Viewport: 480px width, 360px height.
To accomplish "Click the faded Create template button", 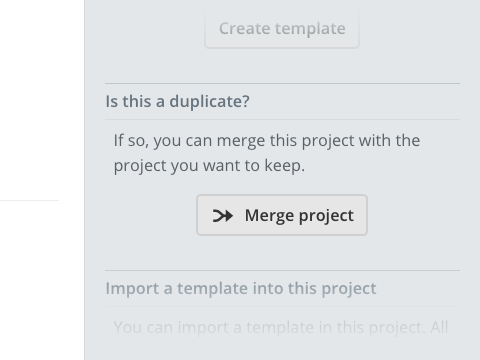I will point(282,29).
